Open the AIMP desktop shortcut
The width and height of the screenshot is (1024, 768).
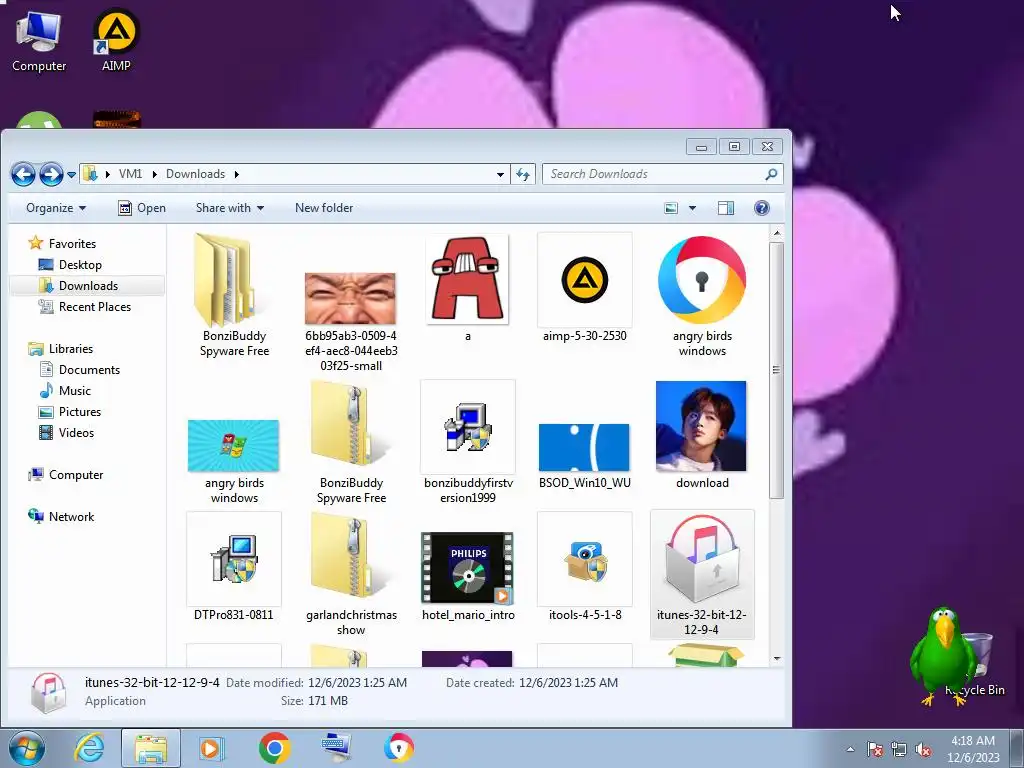pos(116,39)
